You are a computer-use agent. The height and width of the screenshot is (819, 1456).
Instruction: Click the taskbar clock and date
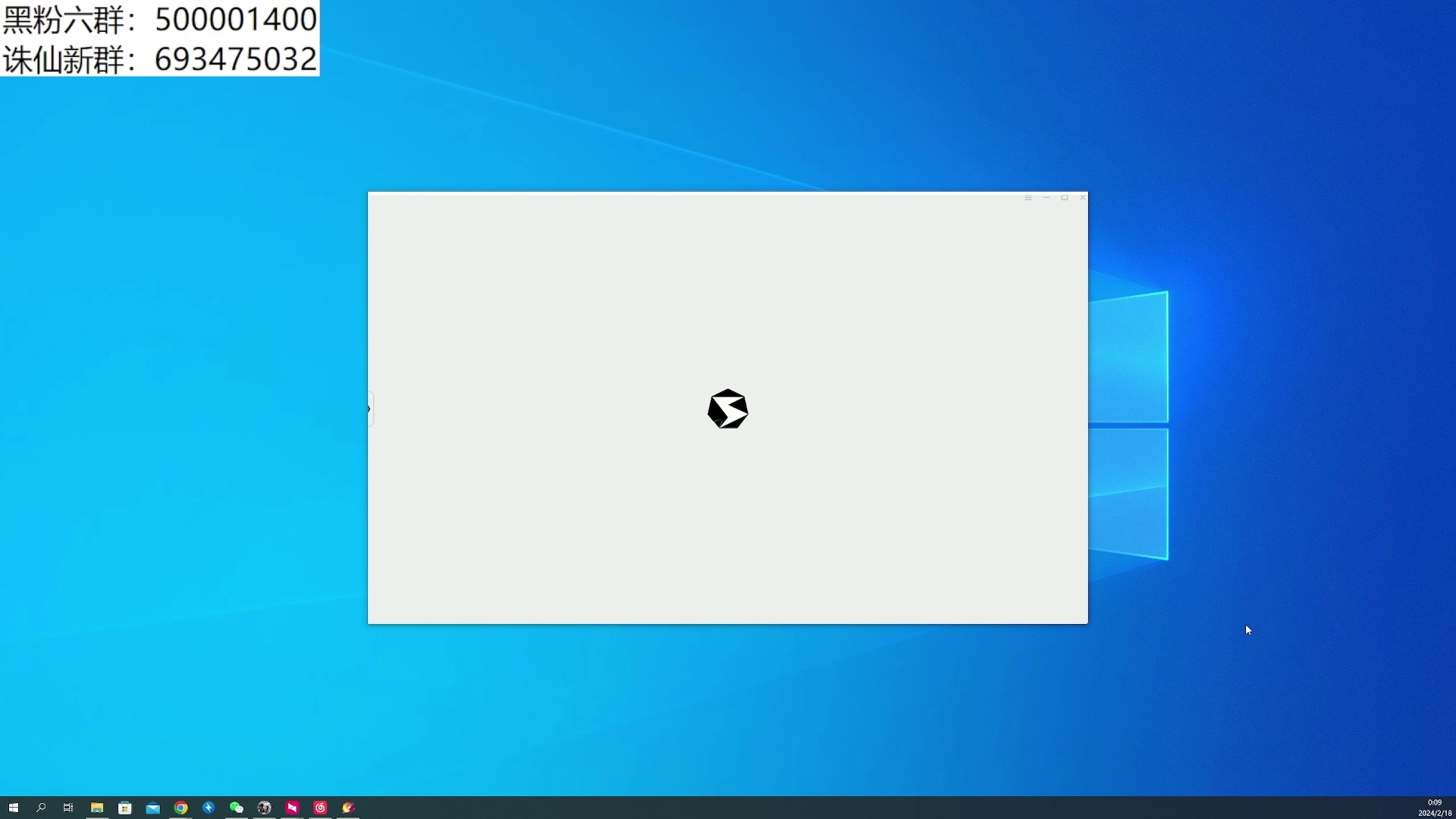(1434, 808)
